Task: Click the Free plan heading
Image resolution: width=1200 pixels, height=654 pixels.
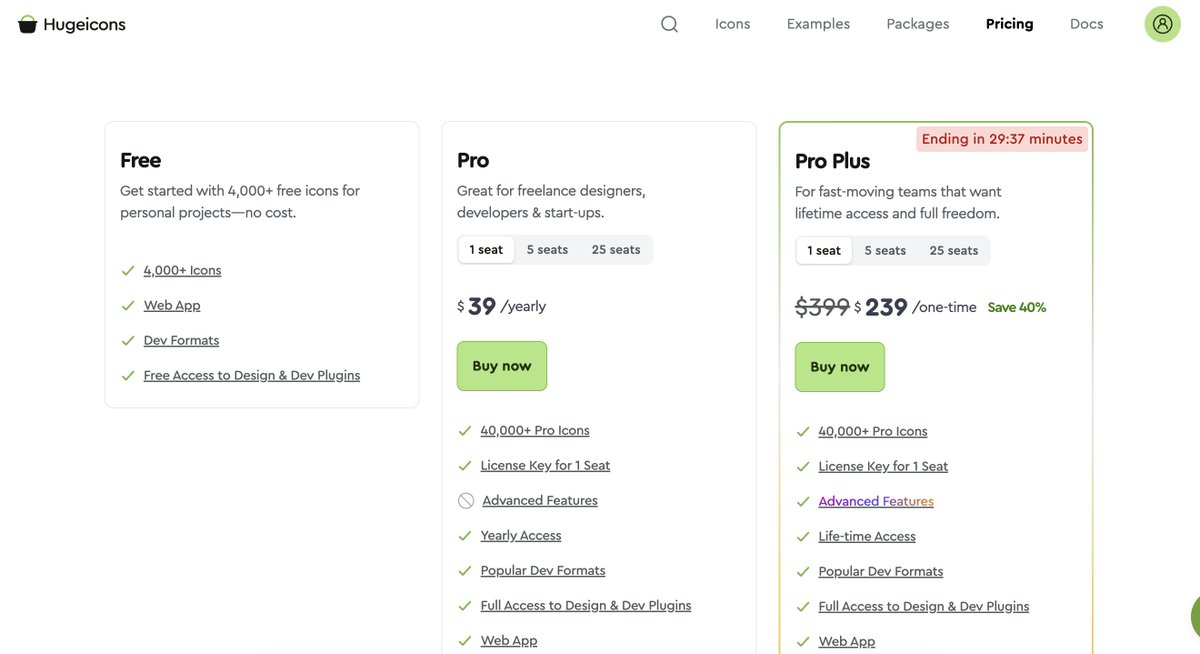Action: pos(141,160)
